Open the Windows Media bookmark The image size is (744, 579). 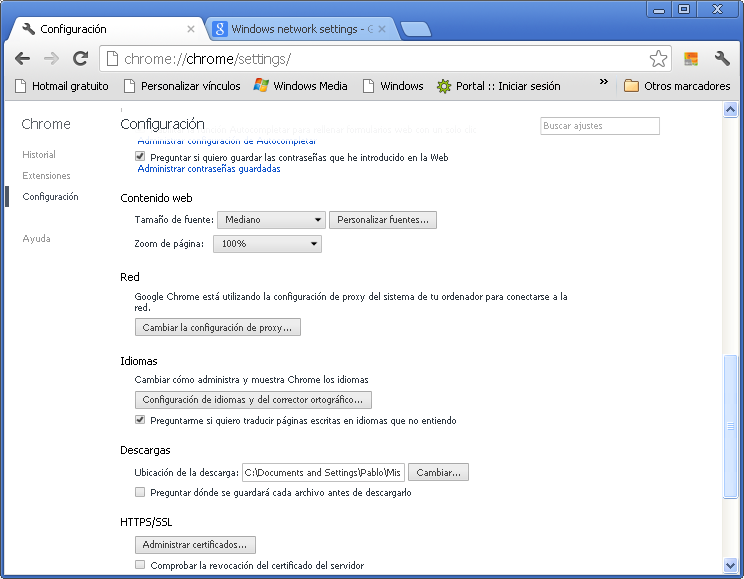pos(301,86)
